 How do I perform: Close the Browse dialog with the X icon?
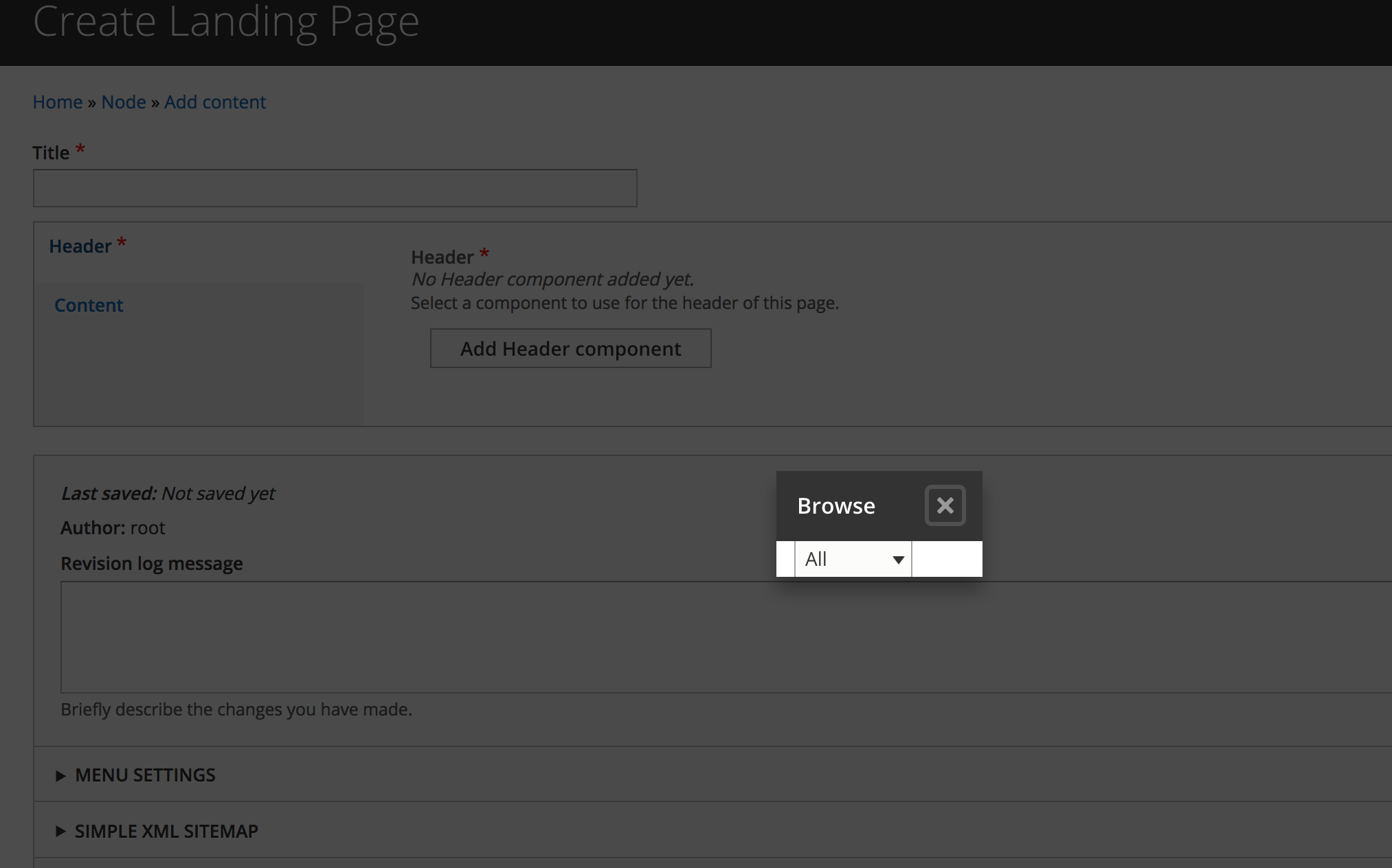pyautogui.click(x=945, y=505)
